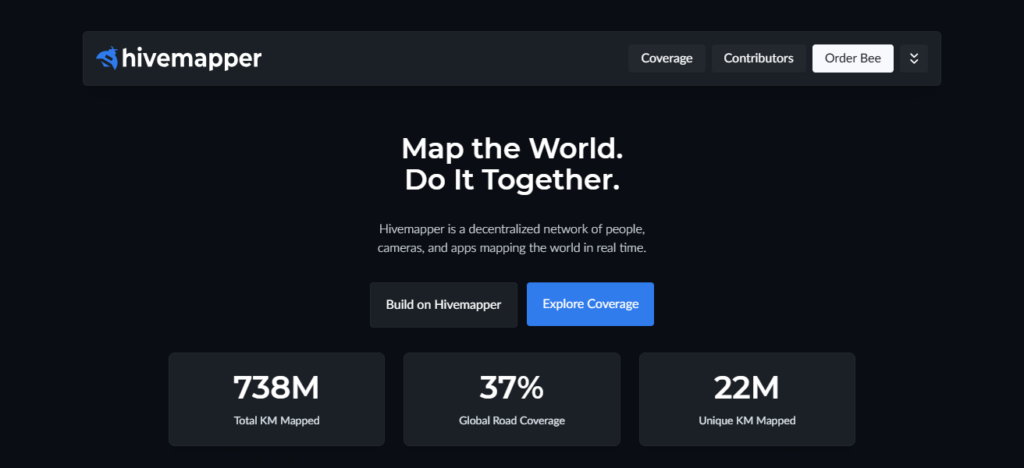Select the 22M Unique KM Mapped card

click(746, 399)
